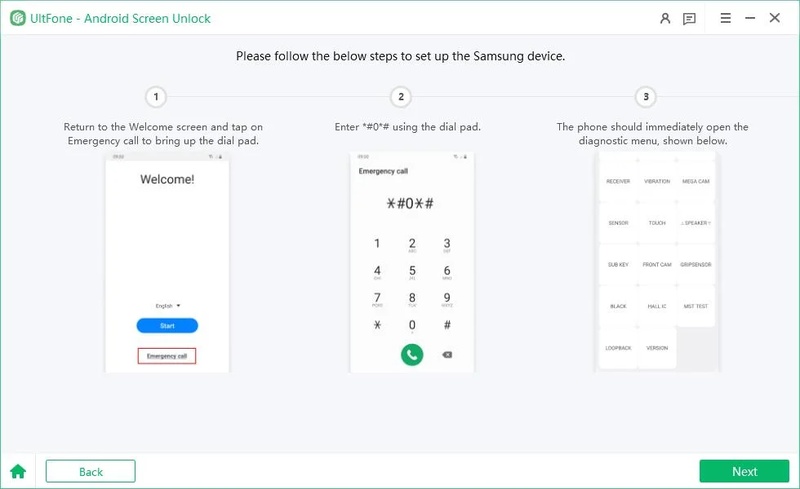Open the hamburger menu
Screen dimensions: 800x489
(x=726, y=18)
